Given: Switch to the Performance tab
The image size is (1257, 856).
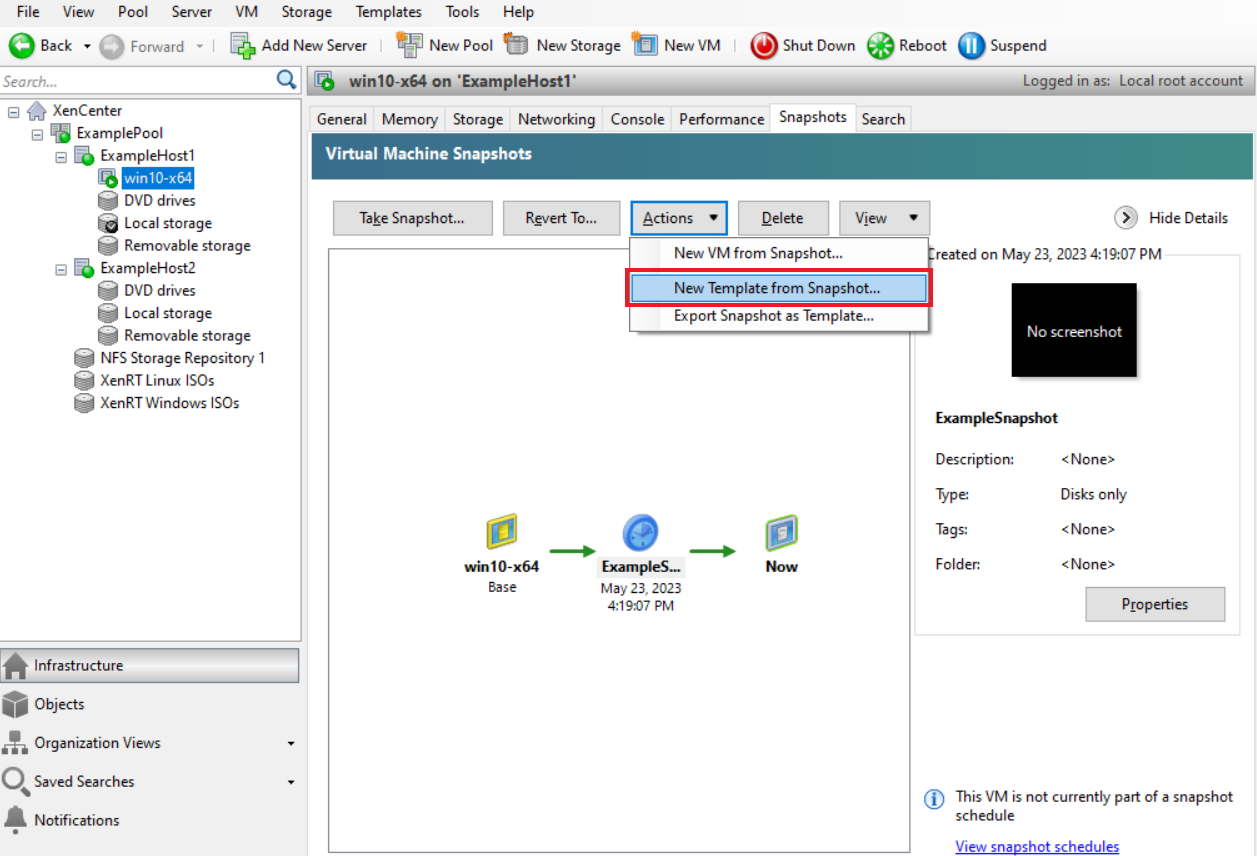Looking at the screenshot, I should tap(721, 119).
